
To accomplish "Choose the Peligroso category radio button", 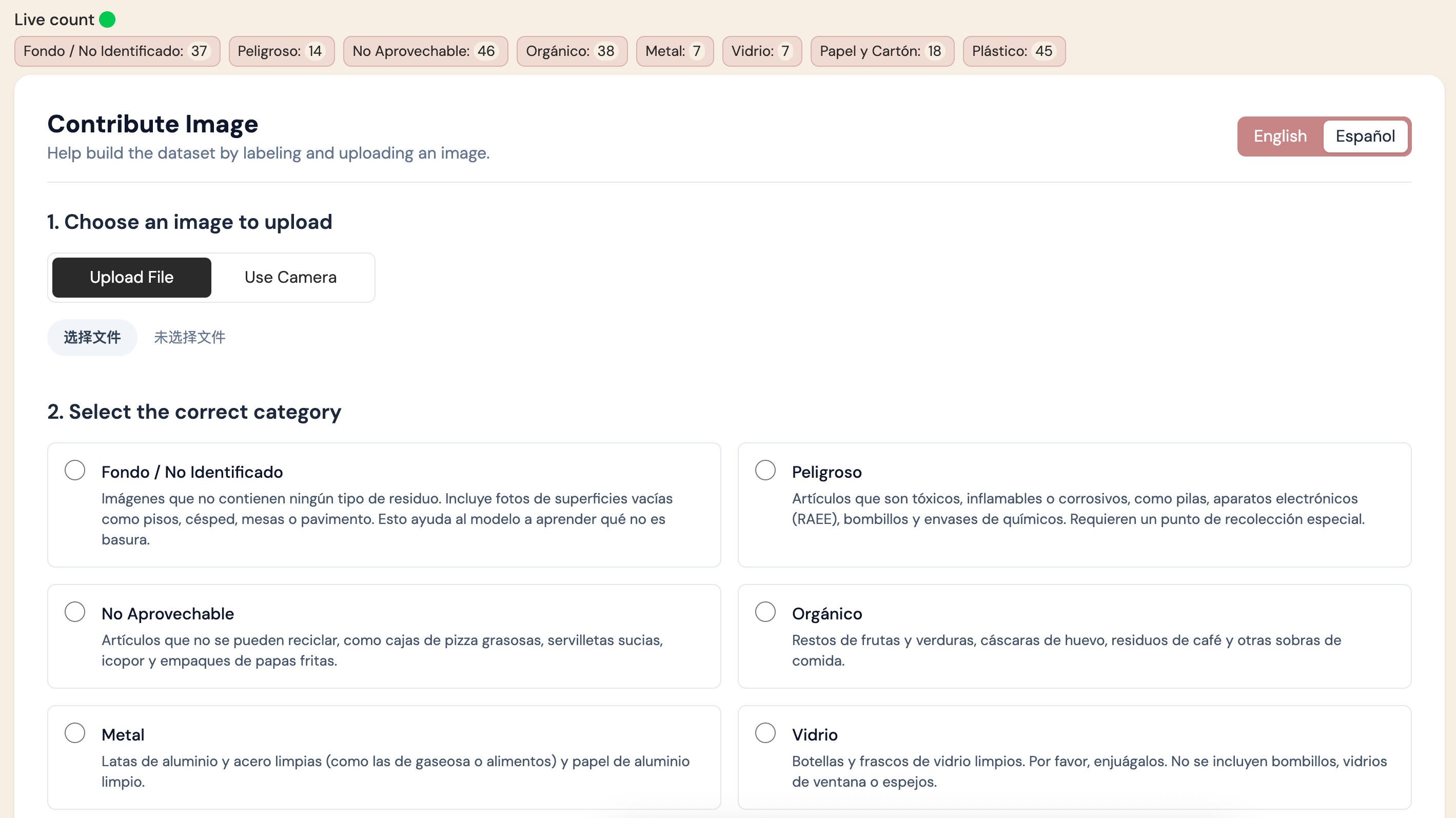I will pos(765,471).
